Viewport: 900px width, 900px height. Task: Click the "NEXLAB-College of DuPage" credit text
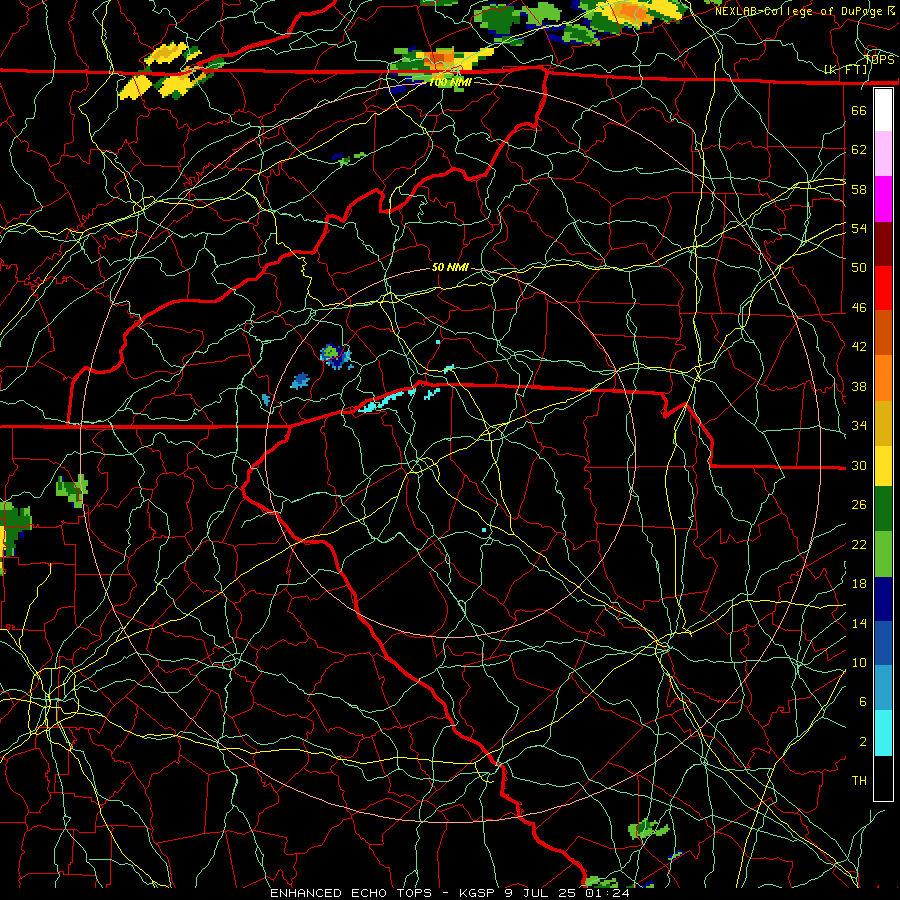point(798,11)
